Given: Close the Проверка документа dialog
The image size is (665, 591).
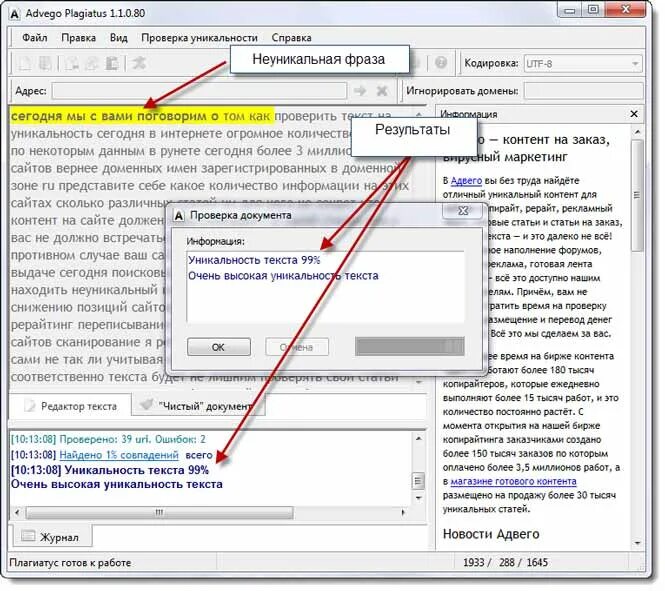Looking at the screenshot, I should pyautogui.click(x=463, y=210).
